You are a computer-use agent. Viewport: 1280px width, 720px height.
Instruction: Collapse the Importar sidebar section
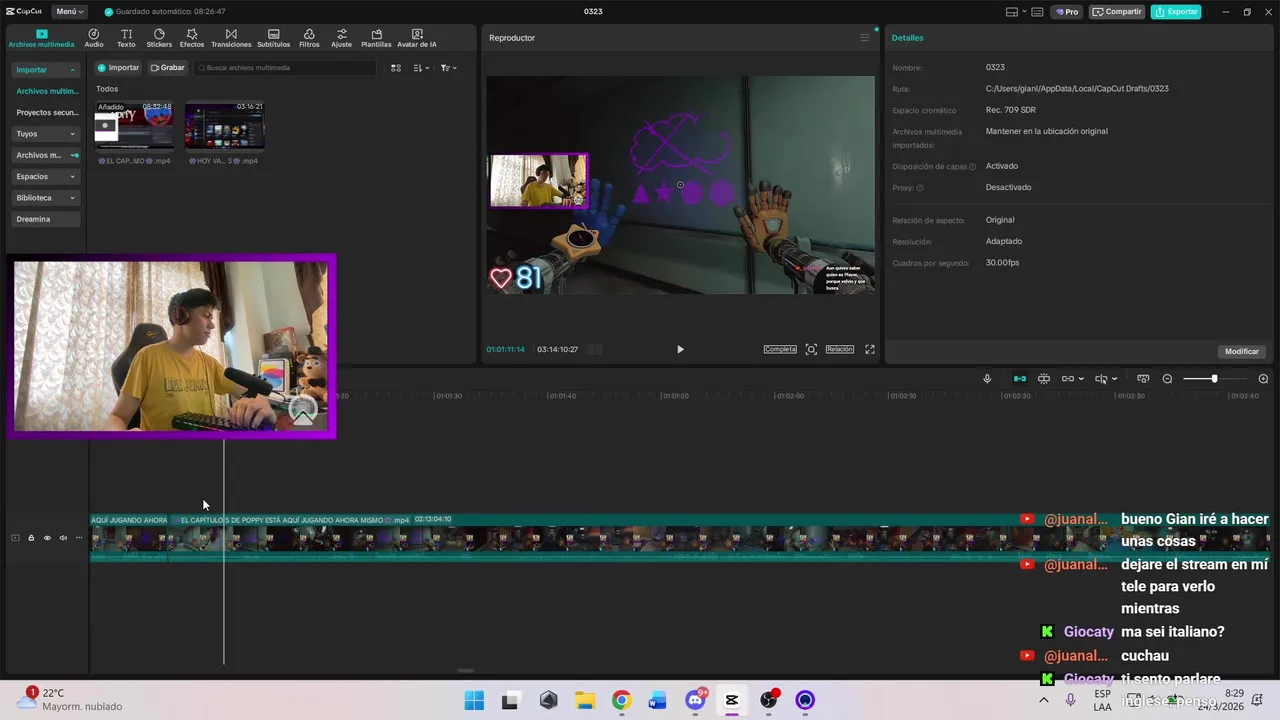point(46,70)
